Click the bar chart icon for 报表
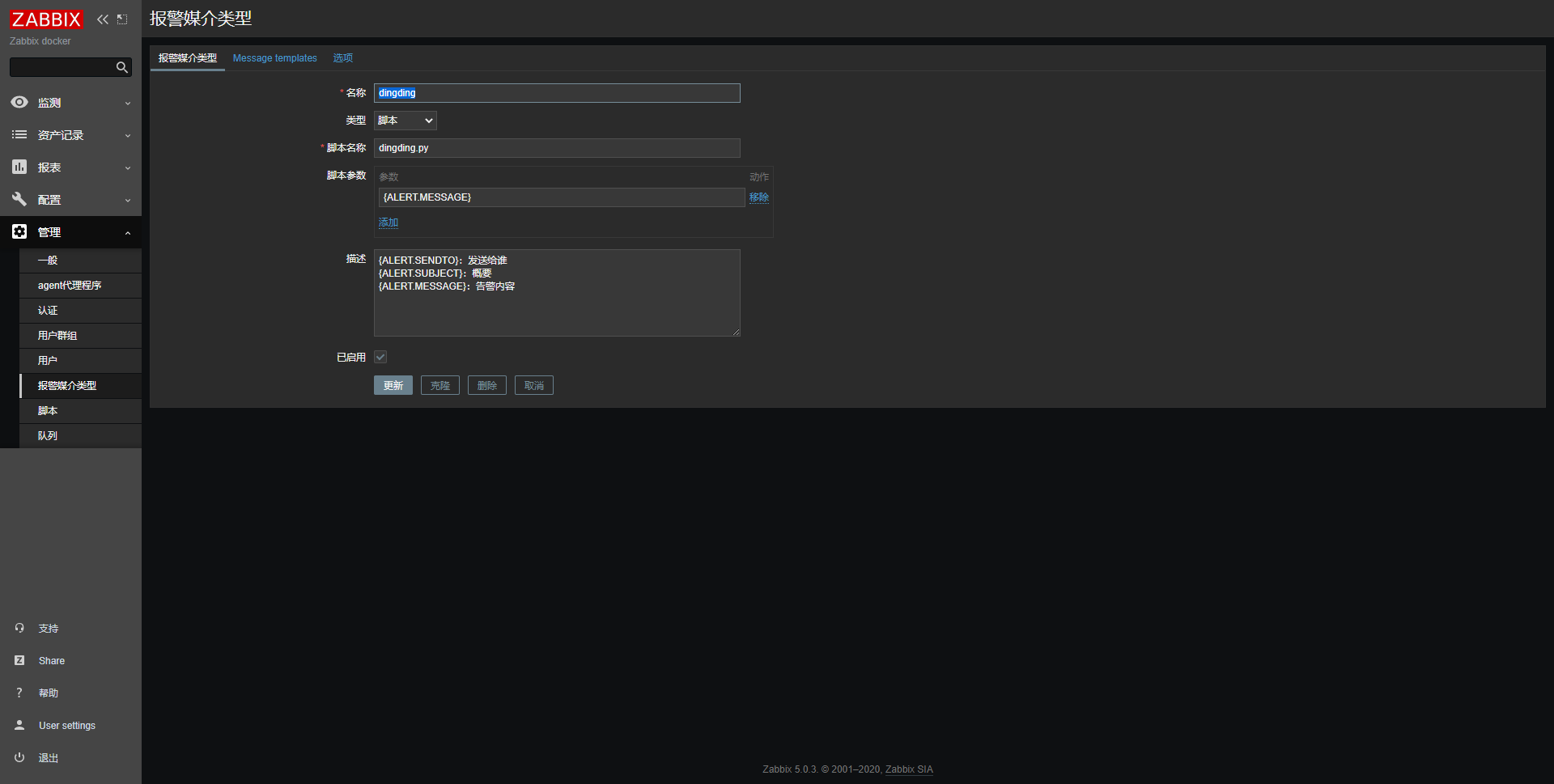This screenshot has width=1554, height=784. coord(19,167)
